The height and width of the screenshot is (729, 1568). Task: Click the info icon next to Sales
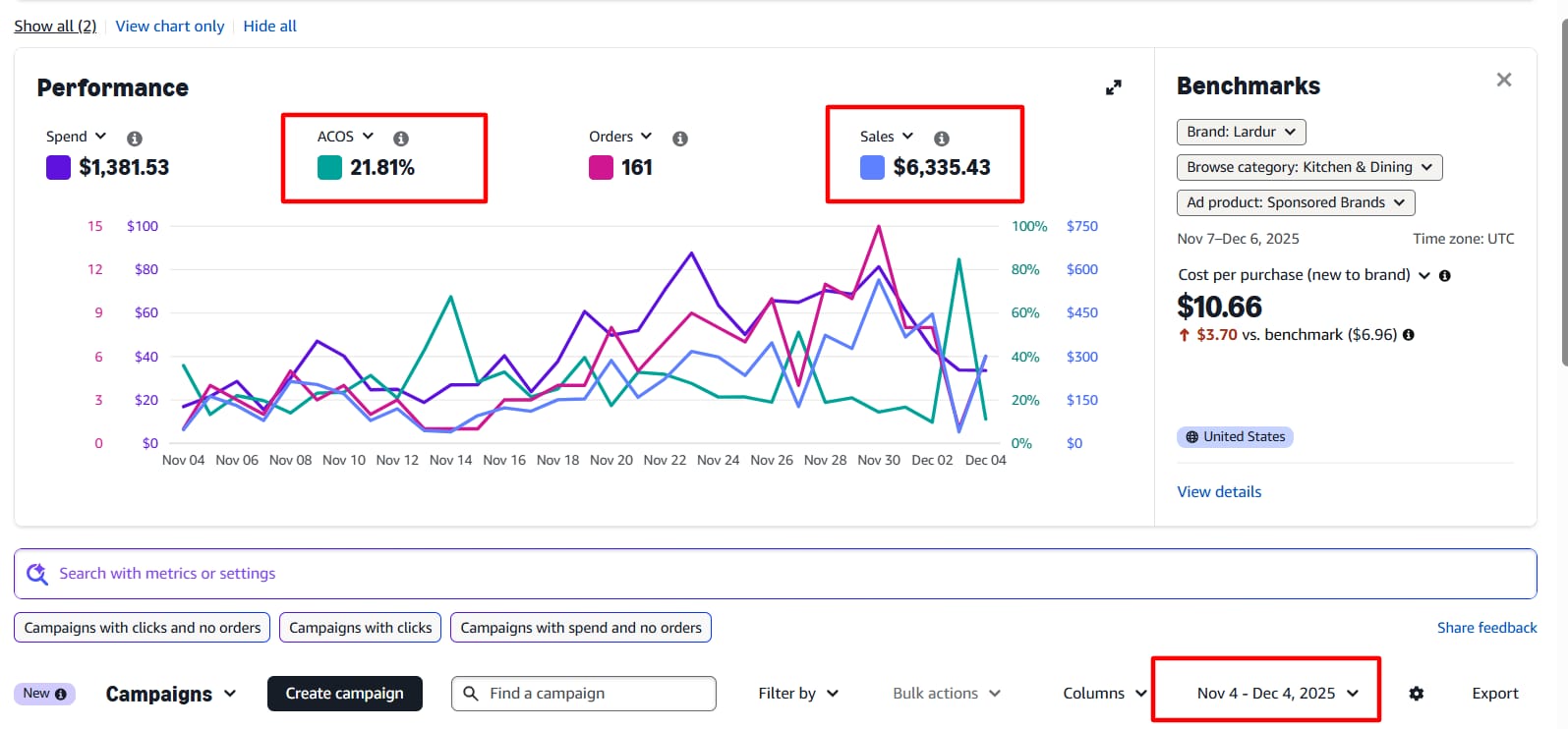942,139
